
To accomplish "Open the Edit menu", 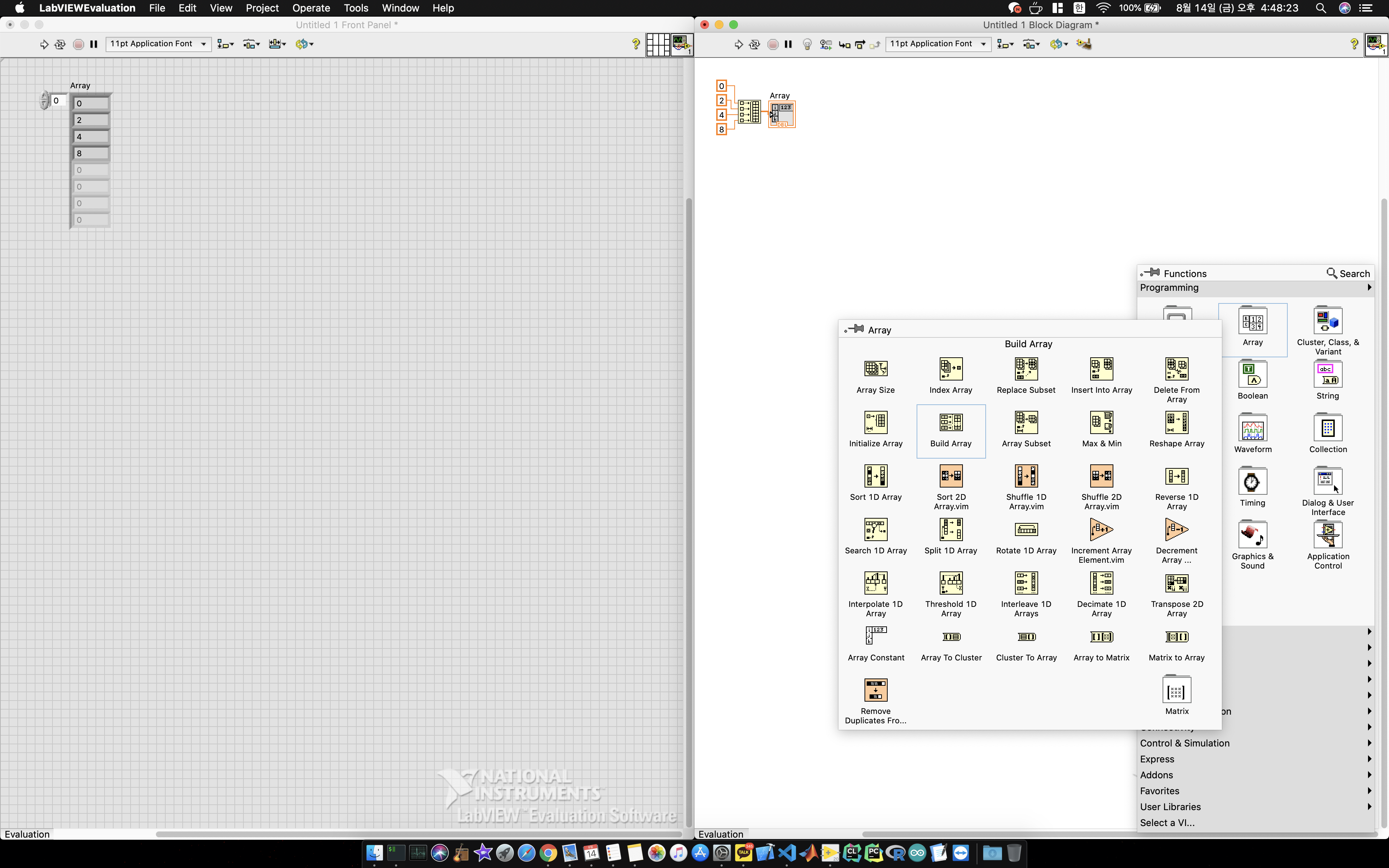I will (187, 8).
